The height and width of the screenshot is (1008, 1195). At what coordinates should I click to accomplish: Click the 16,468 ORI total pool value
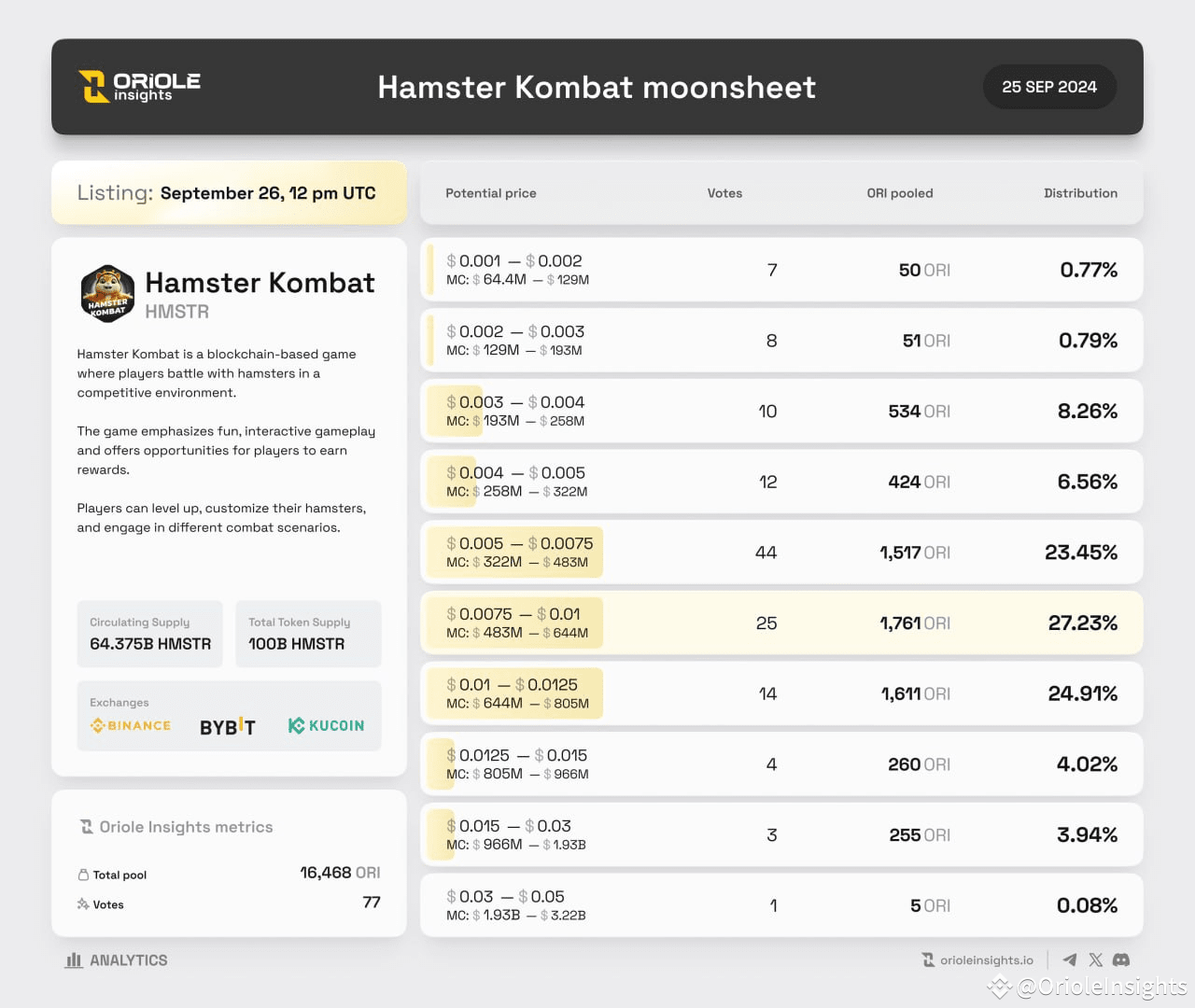(x=340, y=873)
